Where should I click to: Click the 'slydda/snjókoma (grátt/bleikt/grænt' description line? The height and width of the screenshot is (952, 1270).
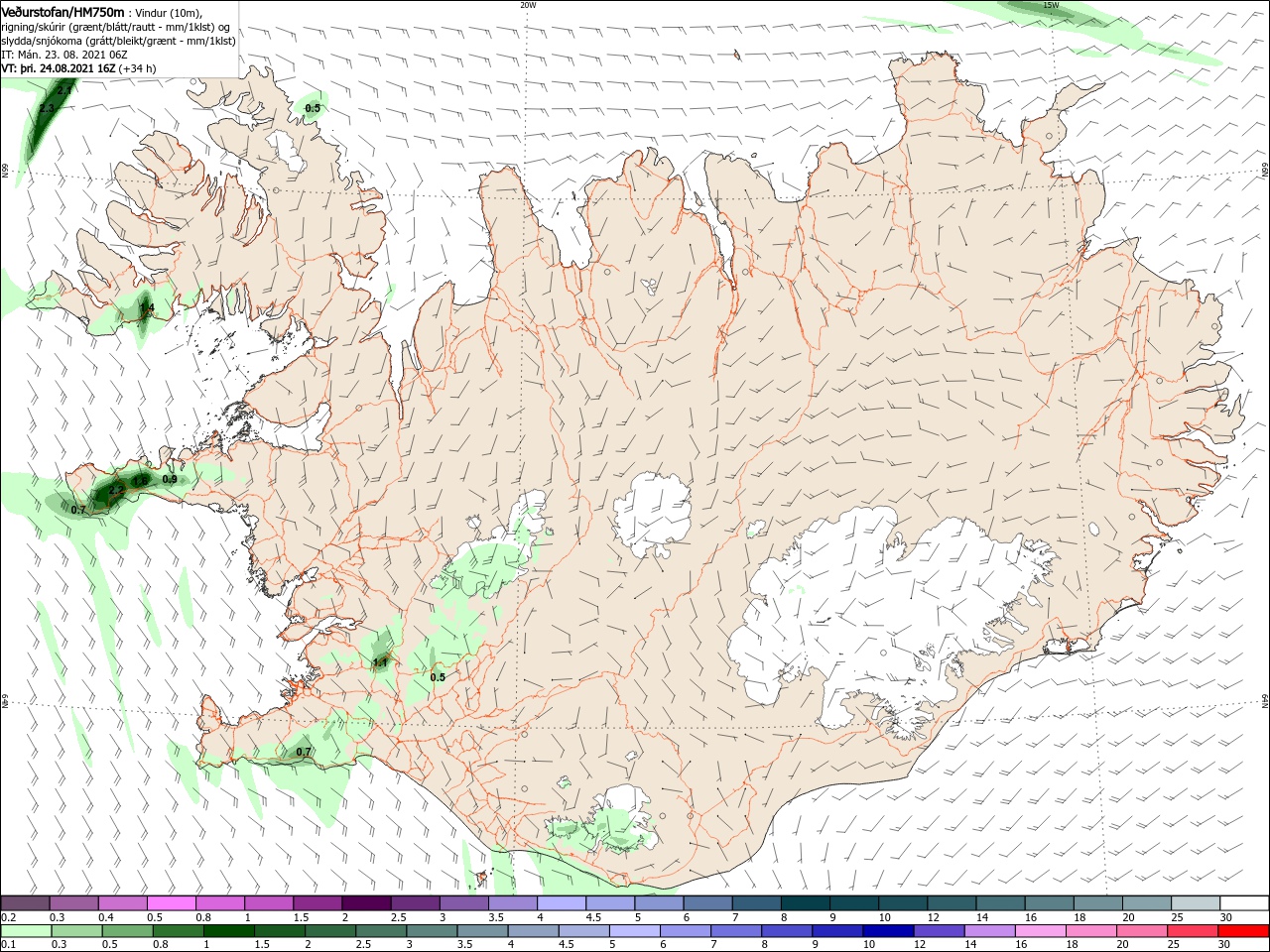coord(118,41)
